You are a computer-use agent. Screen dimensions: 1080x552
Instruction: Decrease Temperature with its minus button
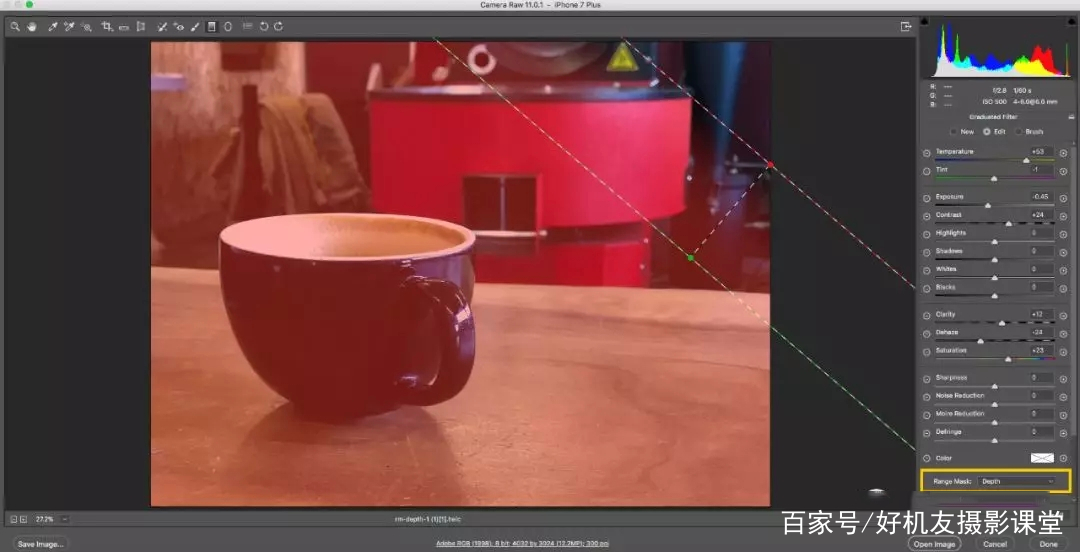tap(926, 153)
